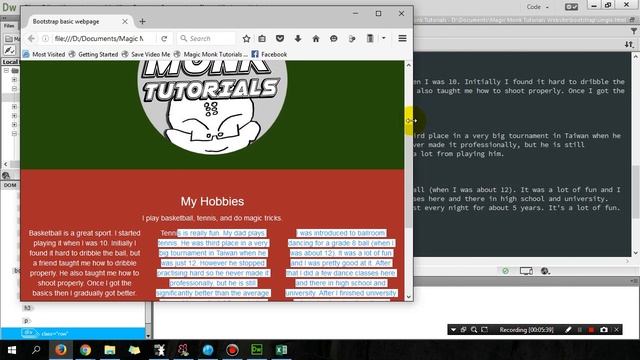
Task: Click the recorder region select icon
Action: [484, 330]
